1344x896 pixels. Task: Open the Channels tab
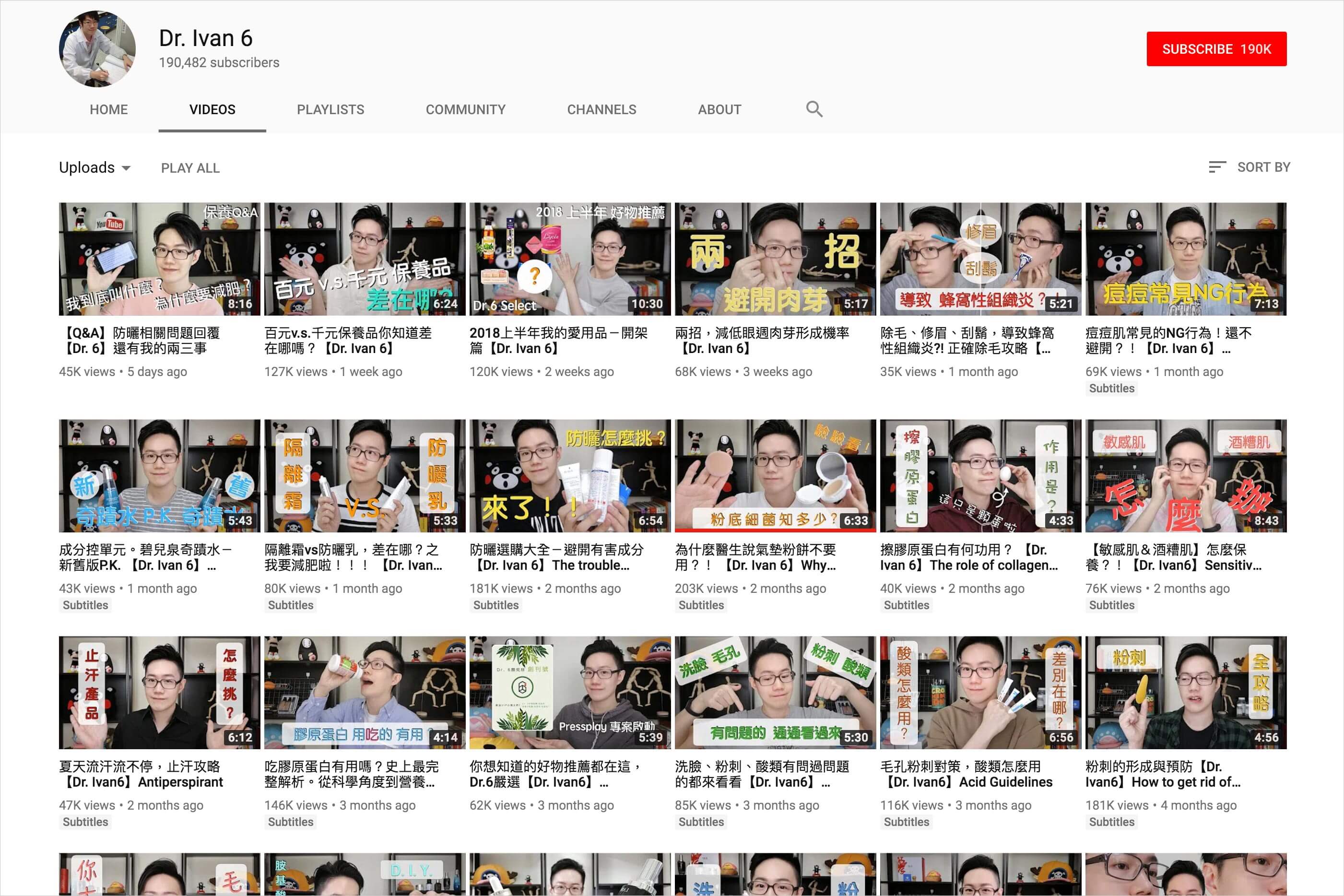coord(601,109)
